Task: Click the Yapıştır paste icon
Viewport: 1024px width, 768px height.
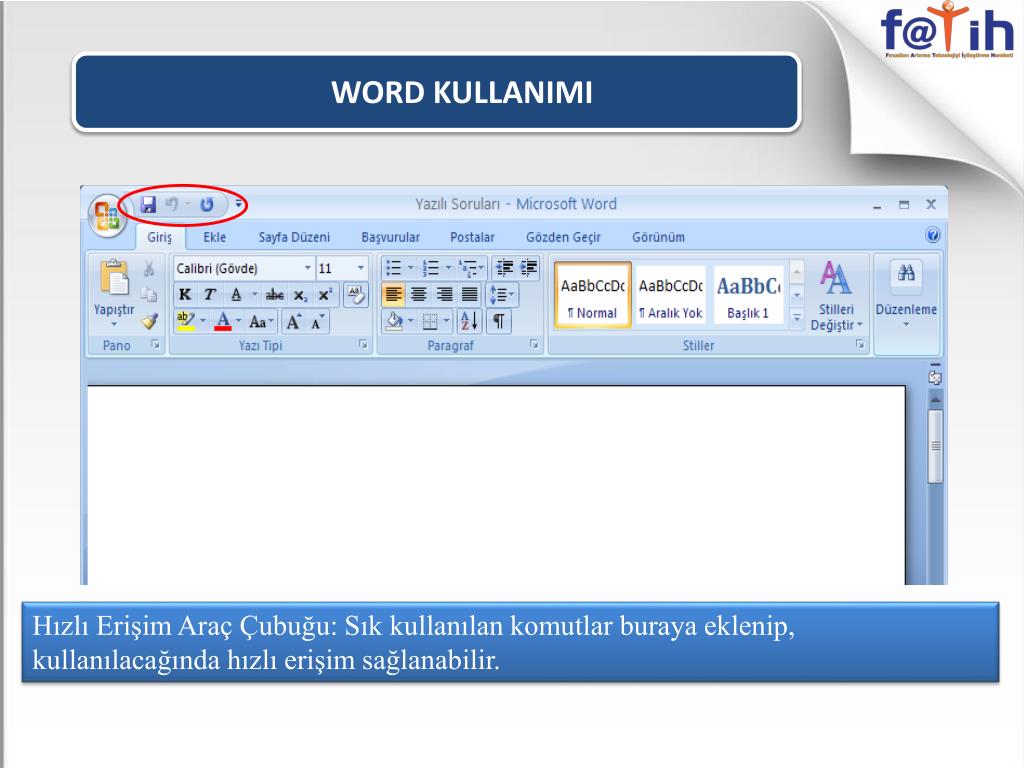Action: pos(114,278)
